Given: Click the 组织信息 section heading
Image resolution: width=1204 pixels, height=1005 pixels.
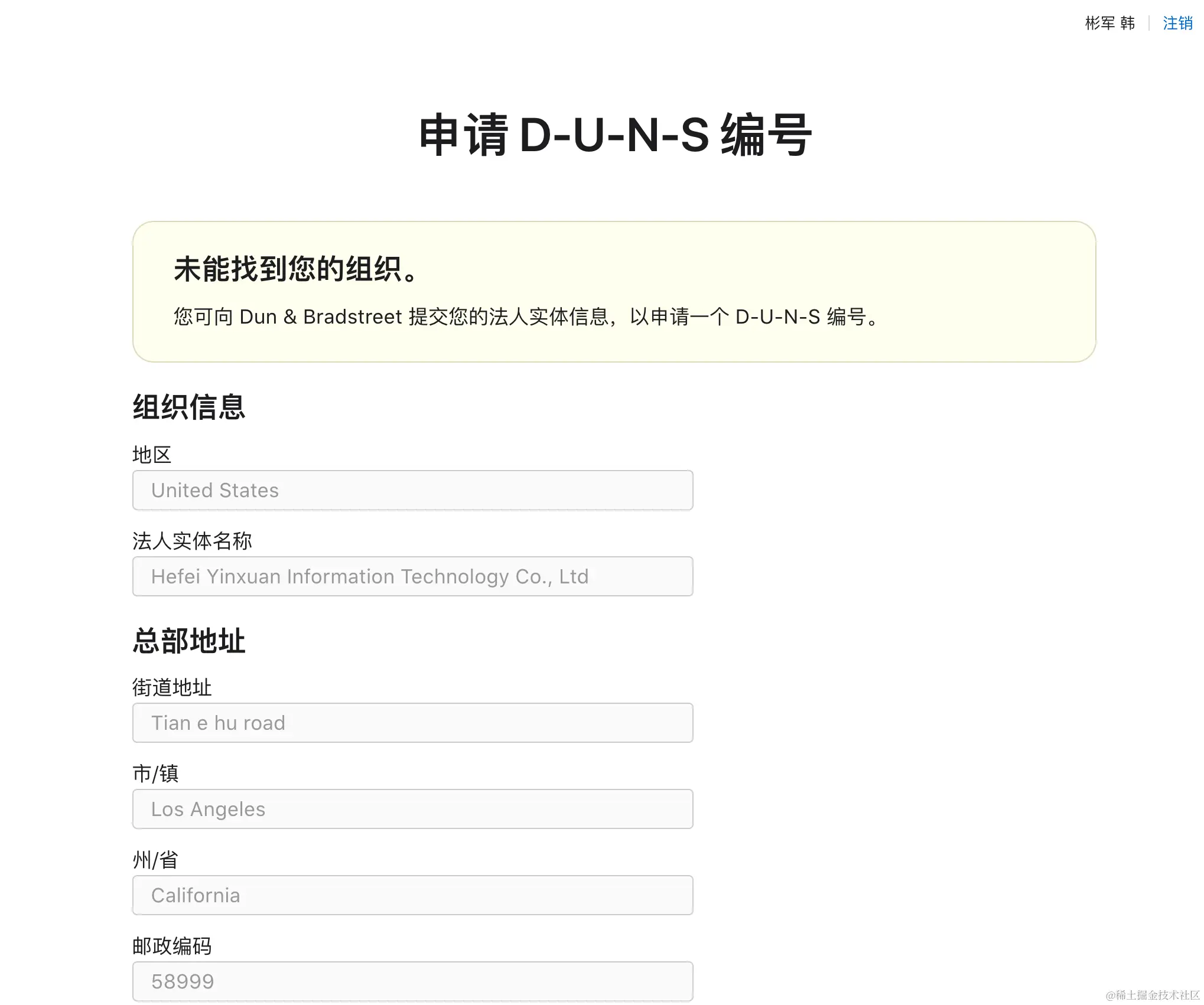Looking at the screenshot, I should [x=189, y=407].
